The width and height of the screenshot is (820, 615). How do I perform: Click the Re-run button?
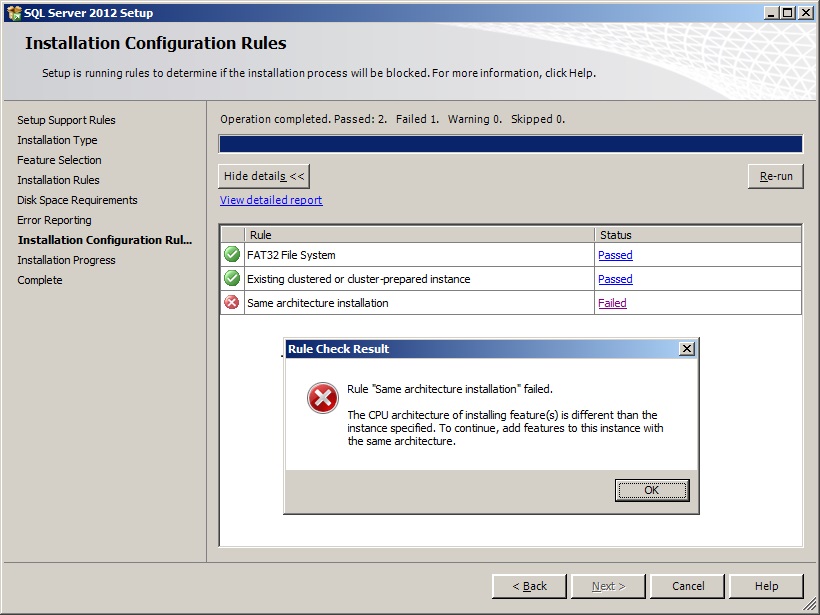coord(776,176)
